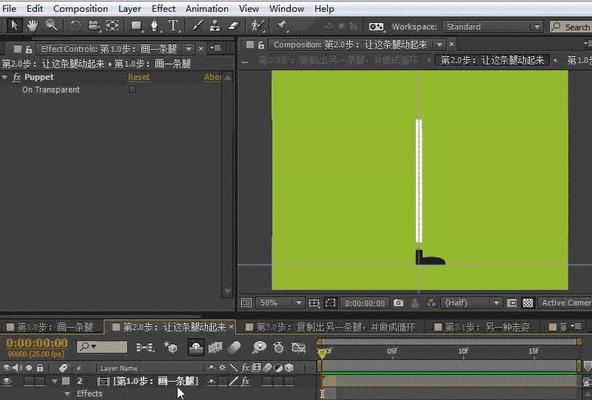Open the File menu

[9, 8]
